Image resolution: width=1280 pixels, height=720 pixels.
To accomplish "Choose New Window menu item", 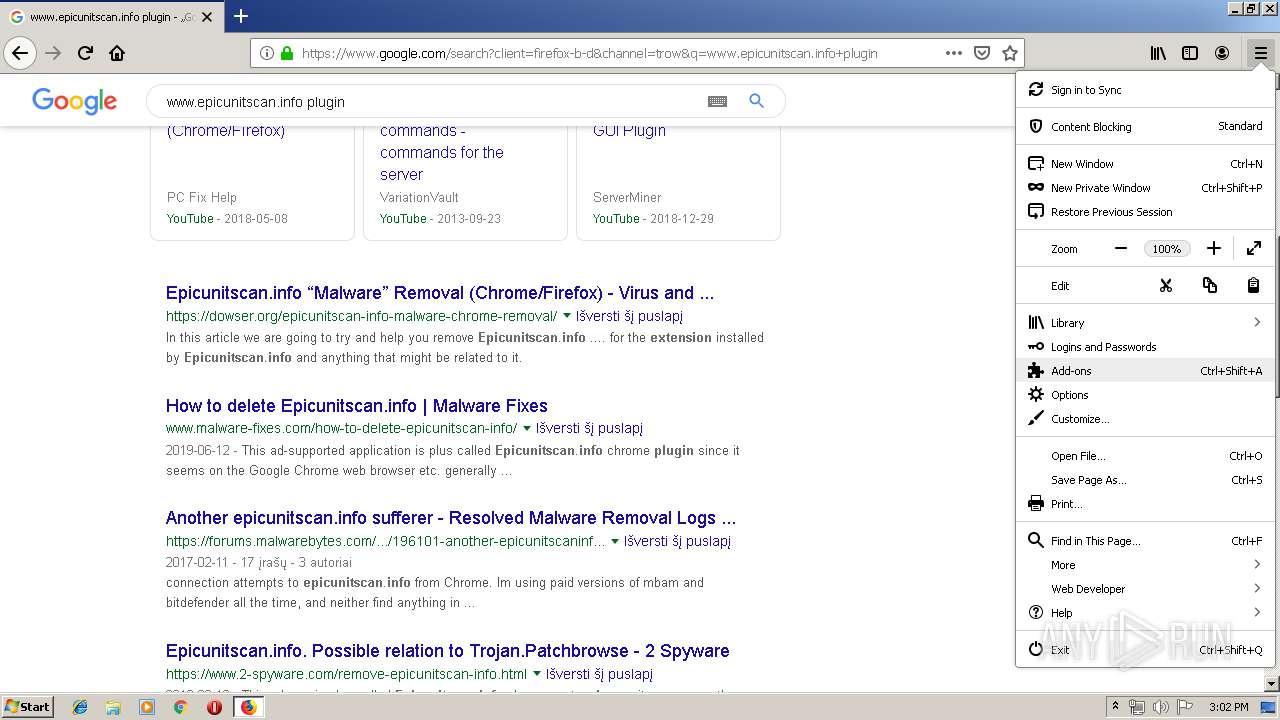I will click(x=1145, y=164).
